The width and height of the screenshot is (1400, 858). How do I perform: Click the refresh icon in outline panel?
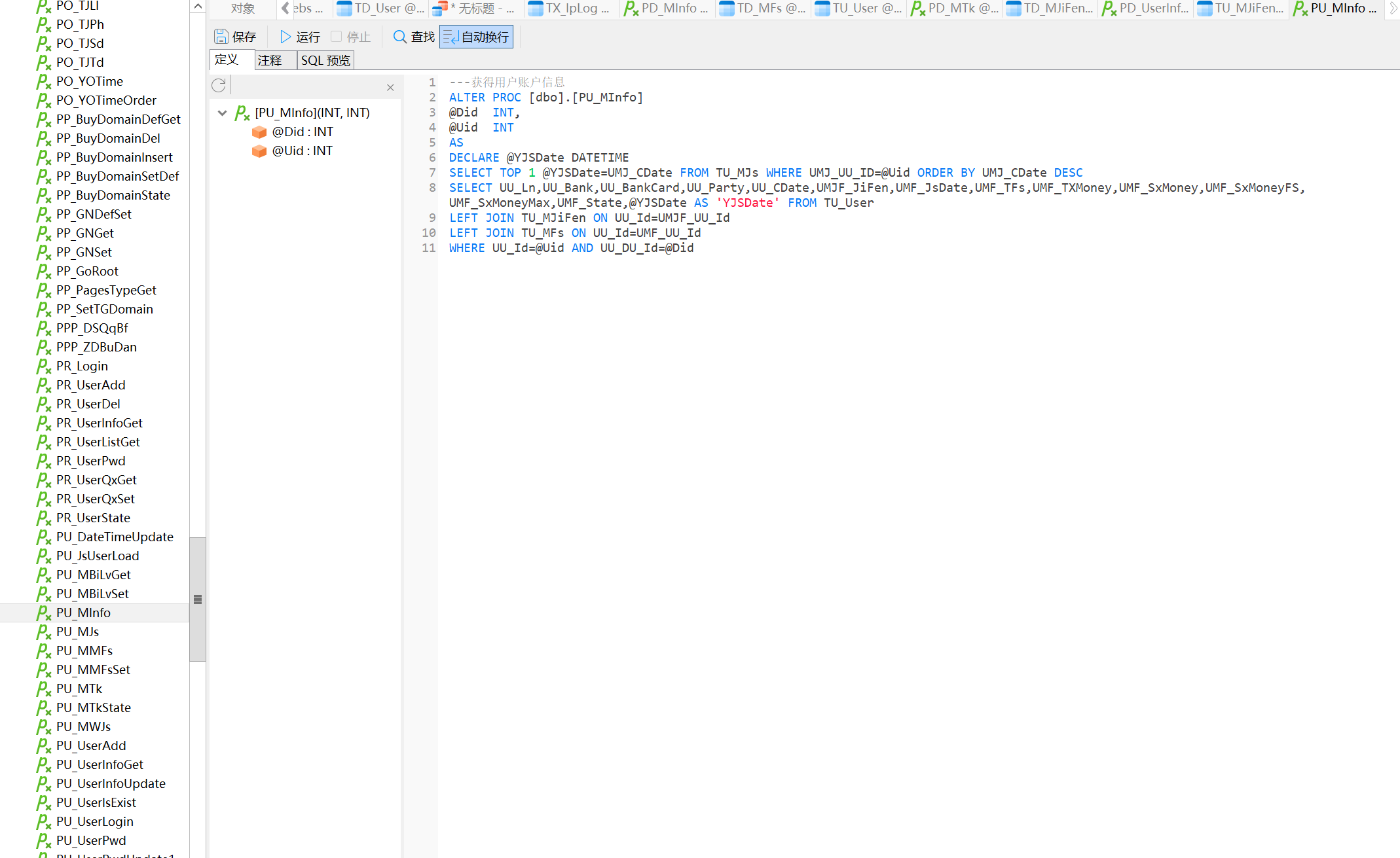(x=219, y=85)
